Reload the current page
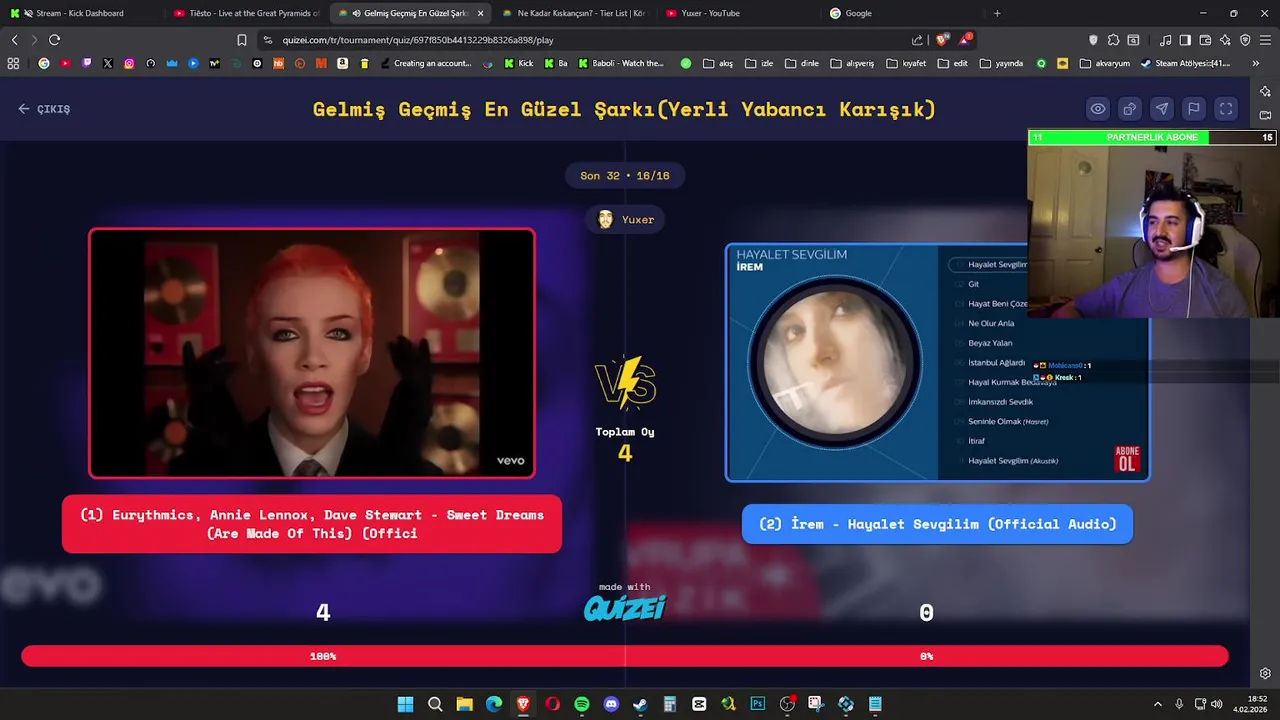Screen dimensions: 1280x720 [54, 40]
